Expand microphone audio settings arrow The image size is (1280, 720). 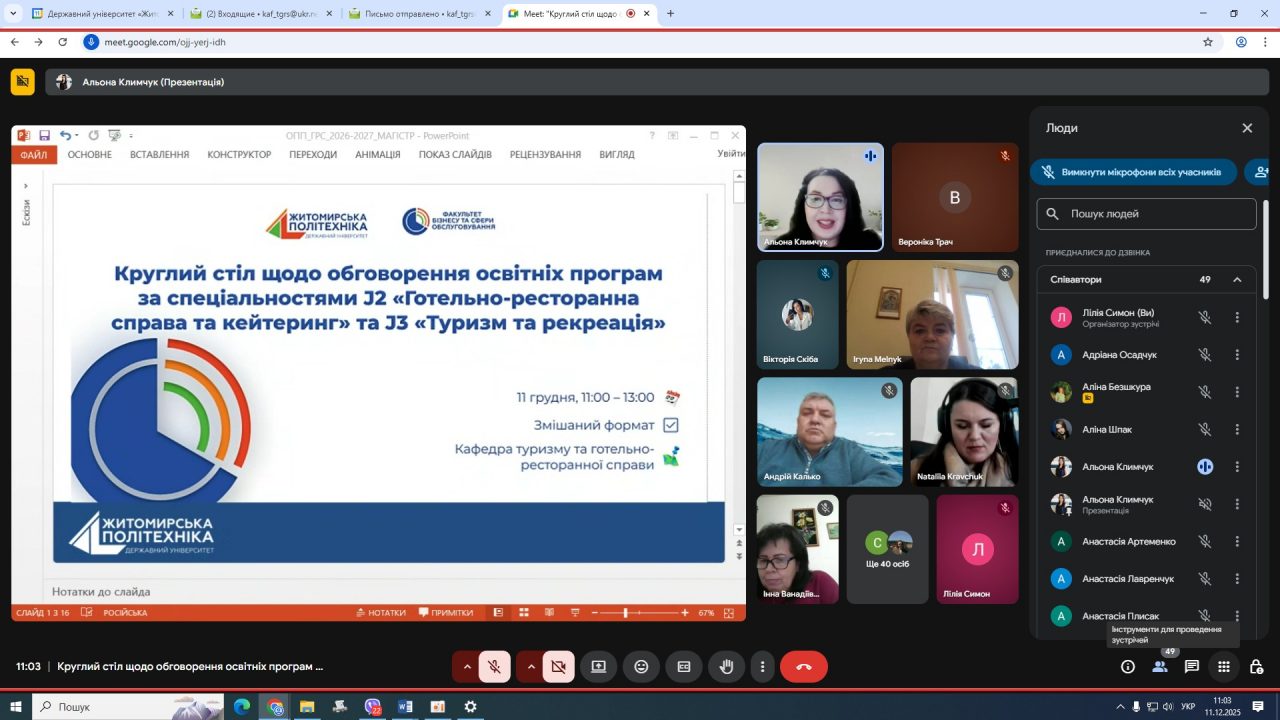pyautogui.click(x=466, y=667)
